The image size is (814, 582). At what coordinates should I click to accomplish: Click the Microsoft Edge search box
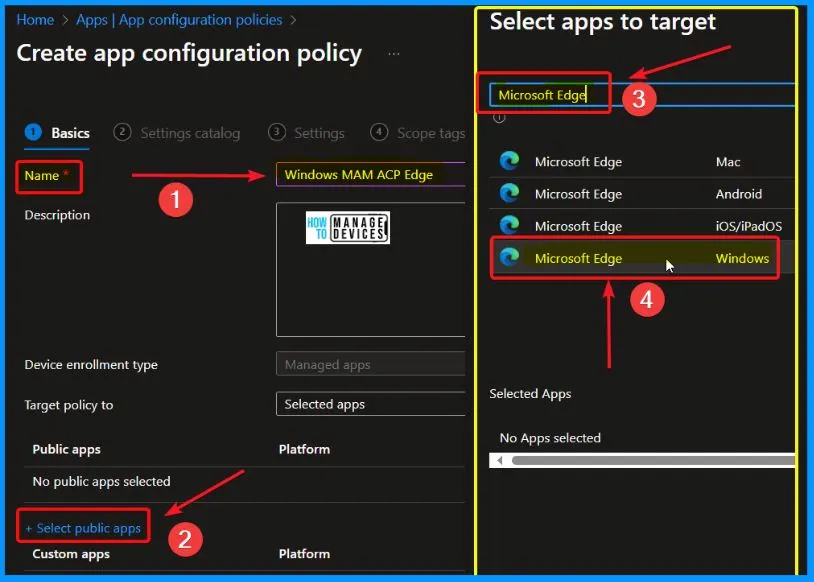pyautogui.click(x=642, y=94)
